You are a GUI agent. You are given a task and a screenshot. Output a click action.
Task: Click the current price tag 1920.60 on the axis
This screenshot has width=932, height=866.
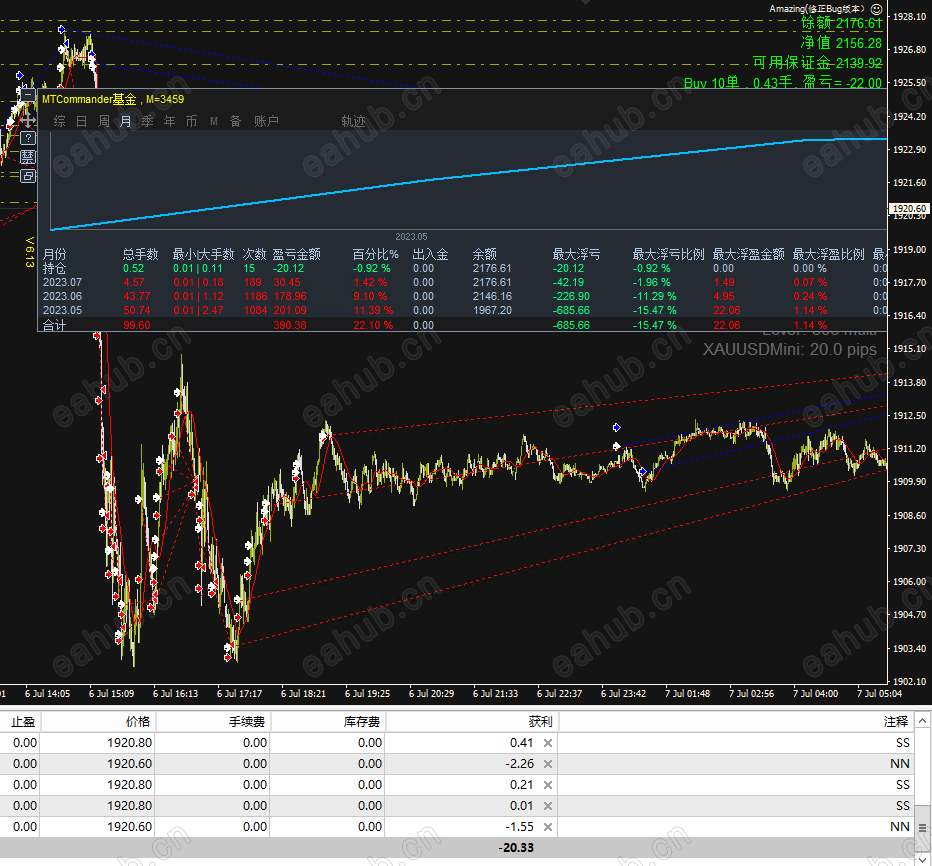(x=909, y=209)
